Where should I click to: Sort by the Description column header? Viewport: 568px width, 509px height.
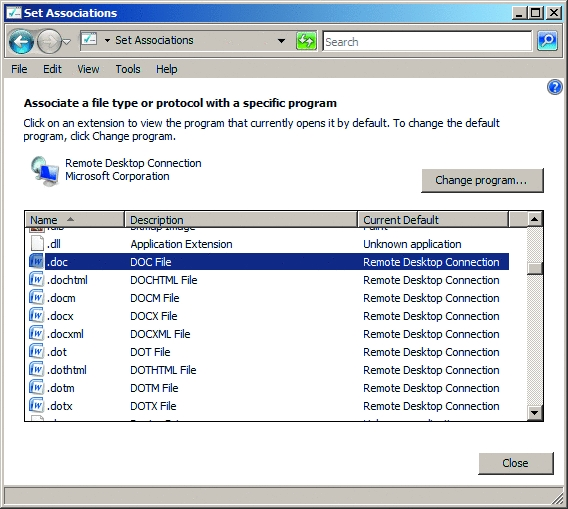[241, 220]
